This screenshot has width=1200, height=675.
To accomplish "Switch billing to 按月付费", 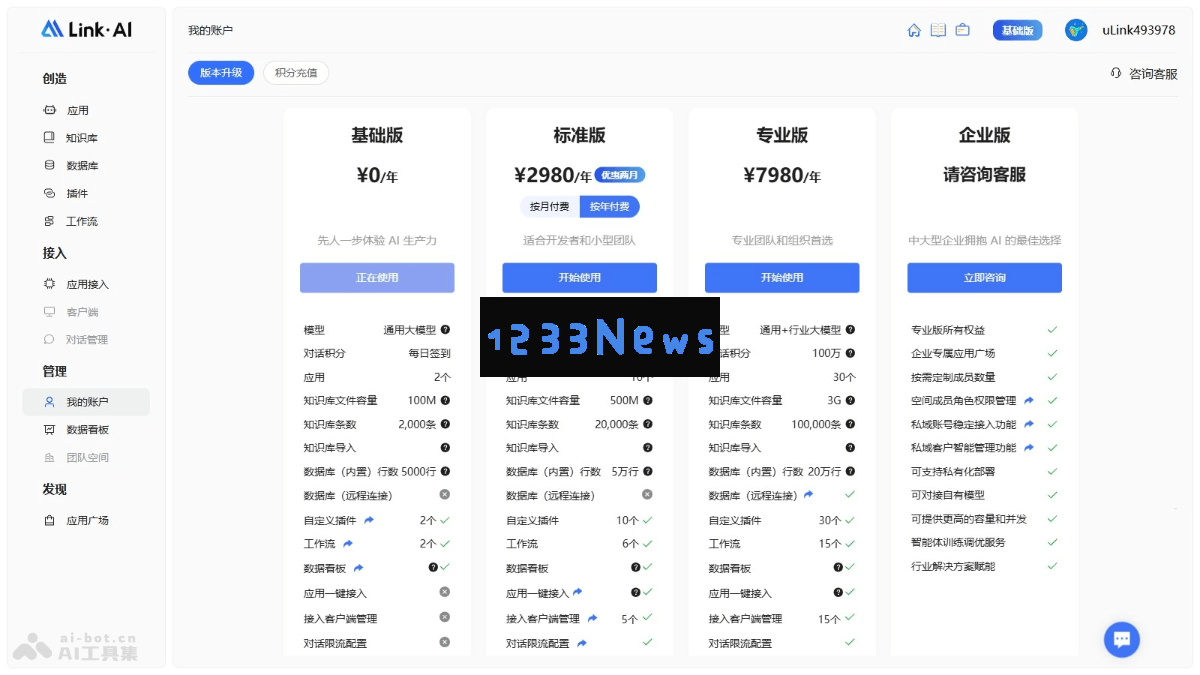I will click(550, 207).
